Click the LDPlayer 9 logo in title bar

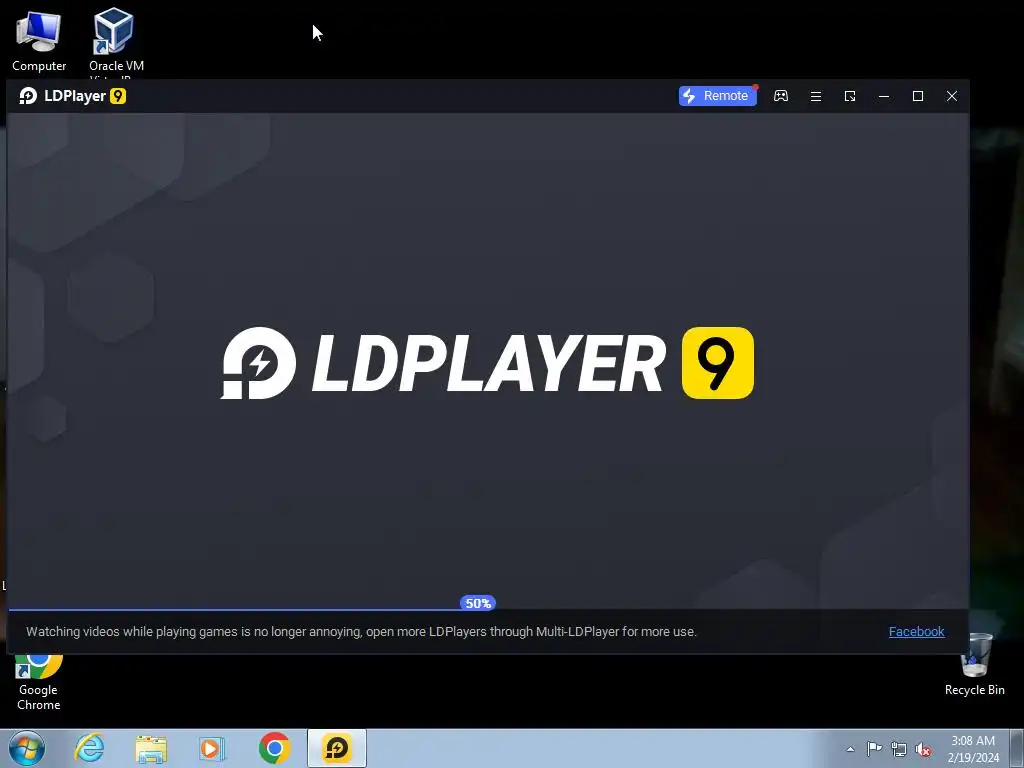[x=72, y=96]
